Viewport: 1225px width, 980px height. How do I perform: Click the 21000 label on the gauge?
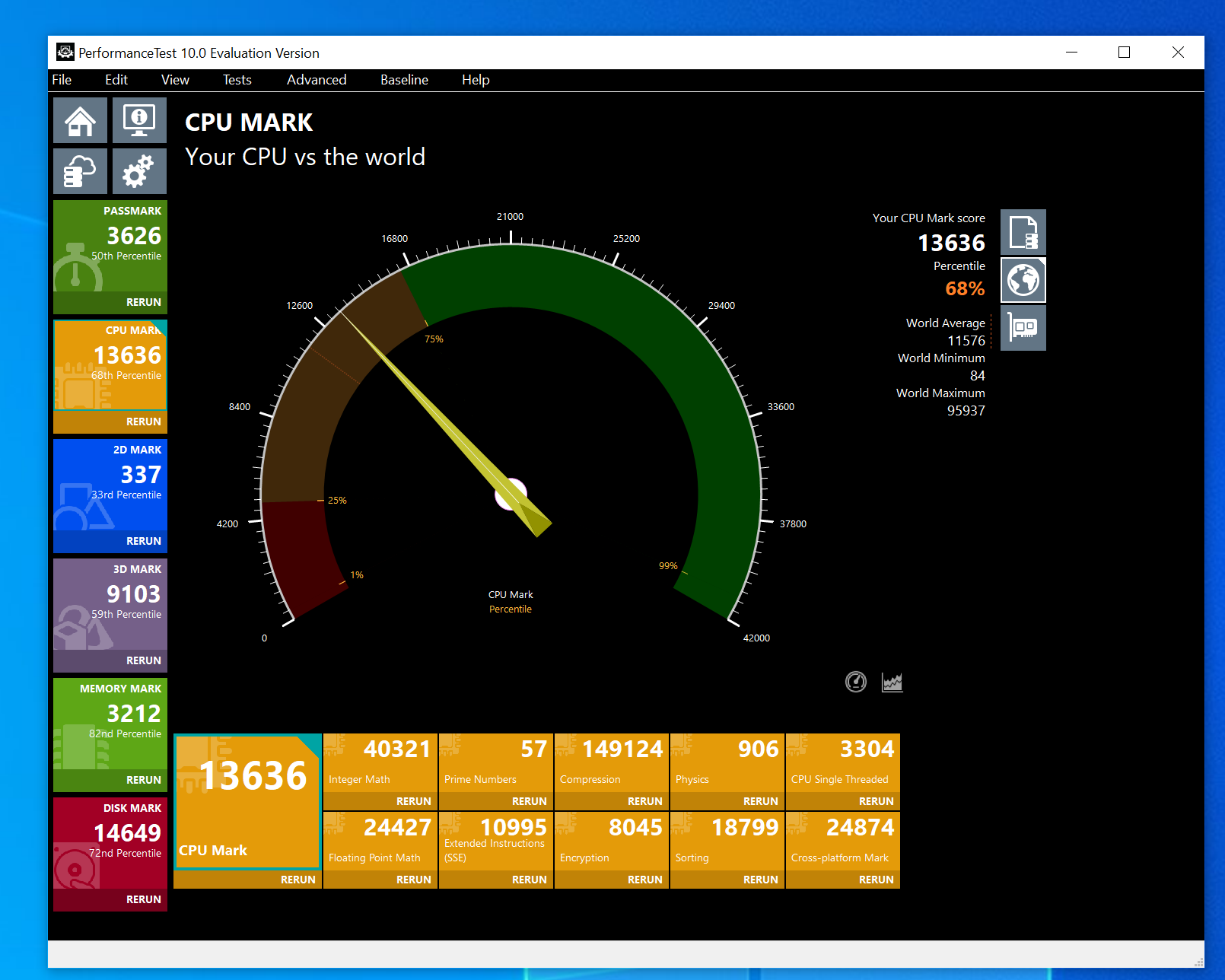click(510, 217)
